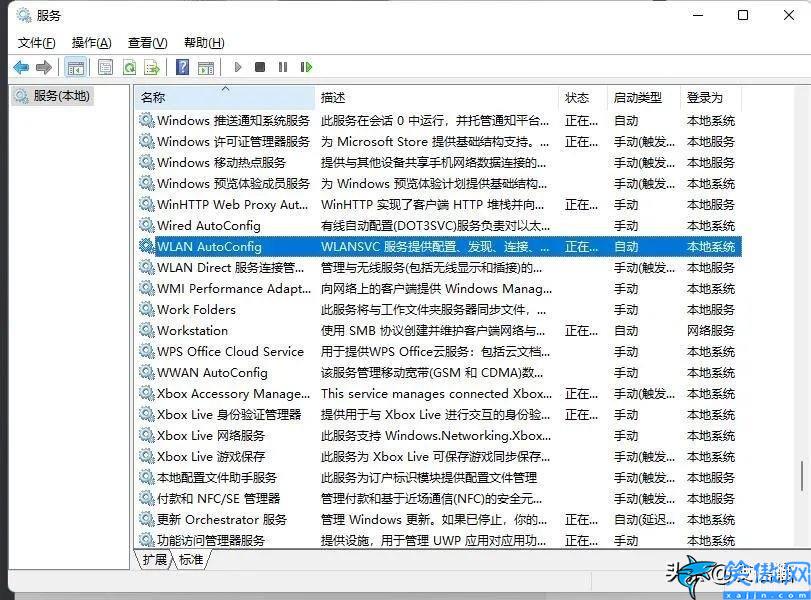
Task: Sort by the 状态 column header
Action: point(582,97)
